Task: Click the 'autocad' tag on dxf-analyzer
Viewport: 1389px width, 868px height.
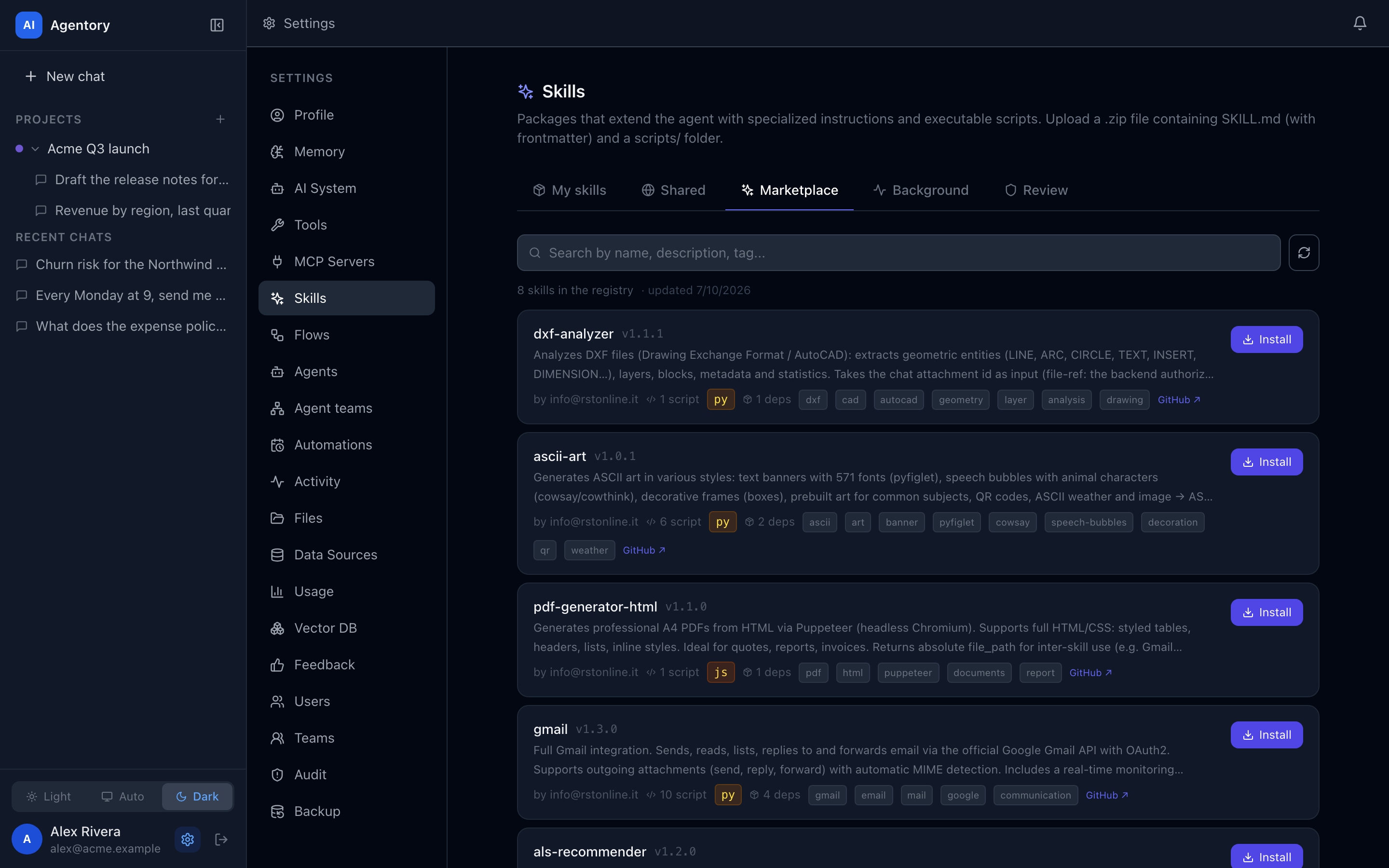Action: click(898, 400)
